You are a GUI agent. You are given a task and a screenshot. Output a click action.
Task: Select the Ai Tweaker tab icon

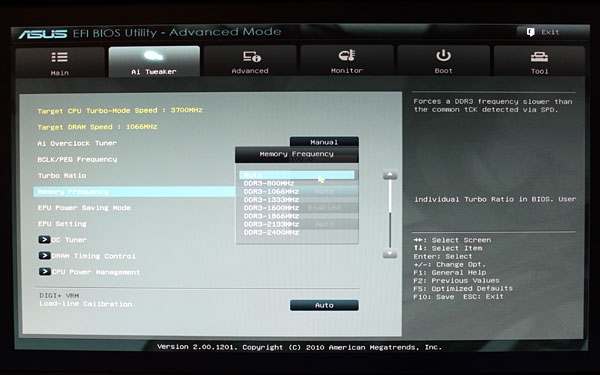[153, 56]
